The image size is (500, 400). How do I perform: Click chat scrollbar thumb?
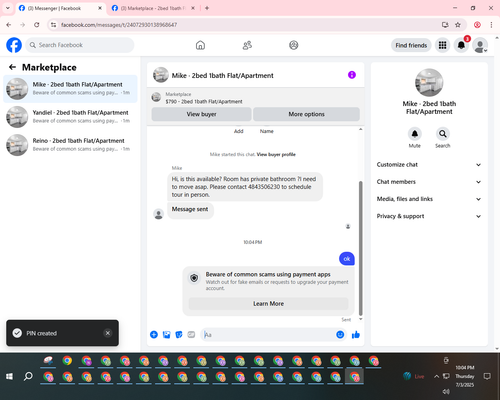[x=360, y=248]
